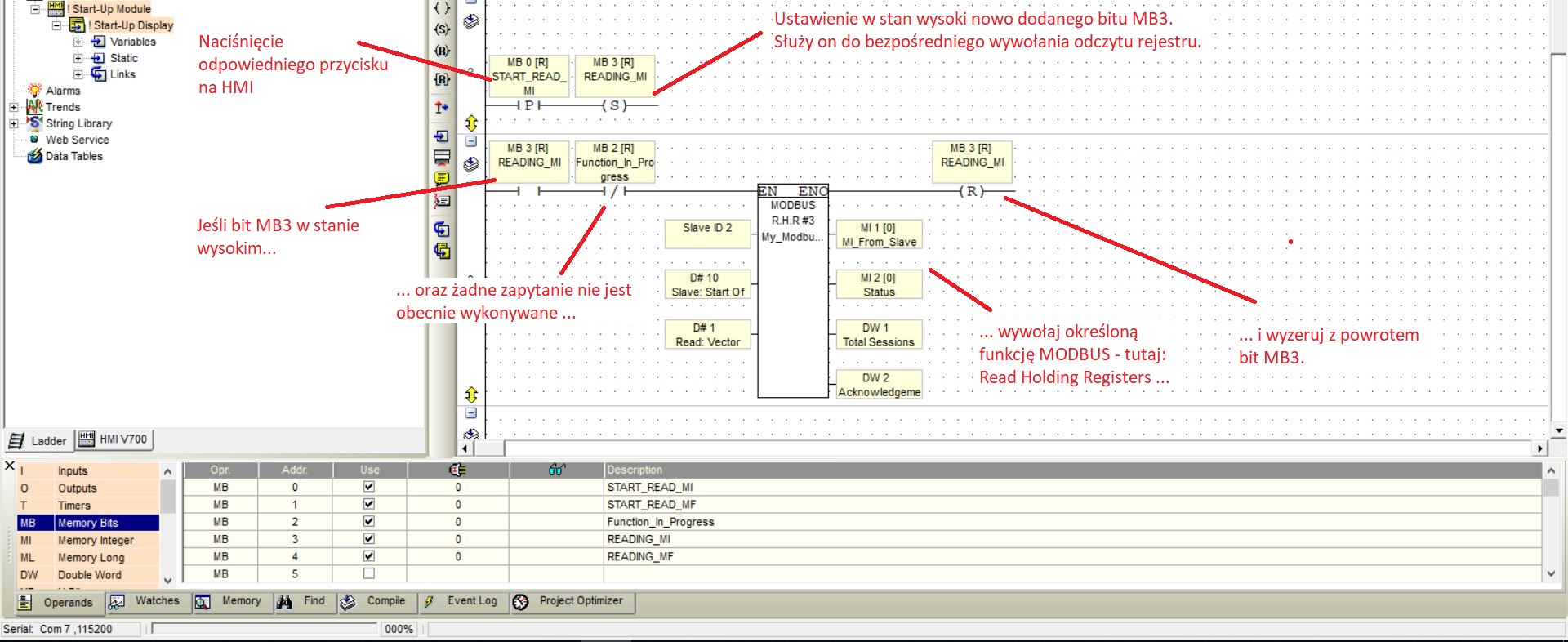The height and width of the screenshot is (642, 1568).
Task: Expand the Variables tree node
Action: (78, 42)
